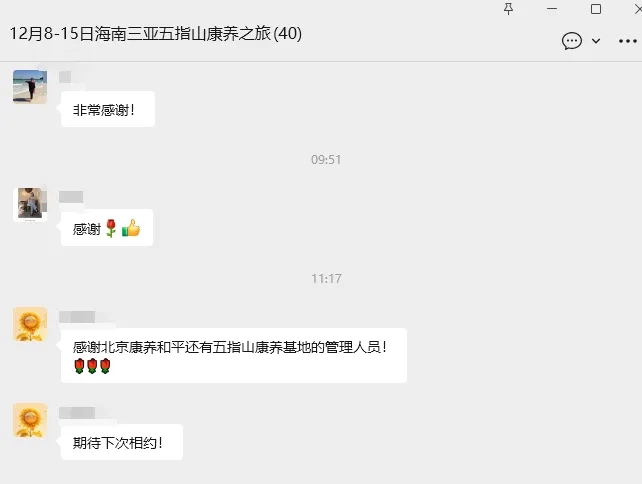Open the chat bubble icon in header
This screenshot has width=642, height=484.
point(572,41)
